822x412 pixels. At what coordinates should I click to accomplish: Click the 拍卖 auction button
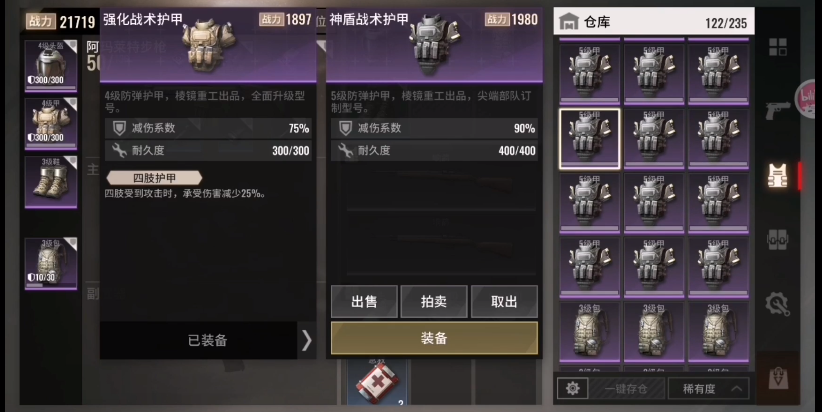434,301
